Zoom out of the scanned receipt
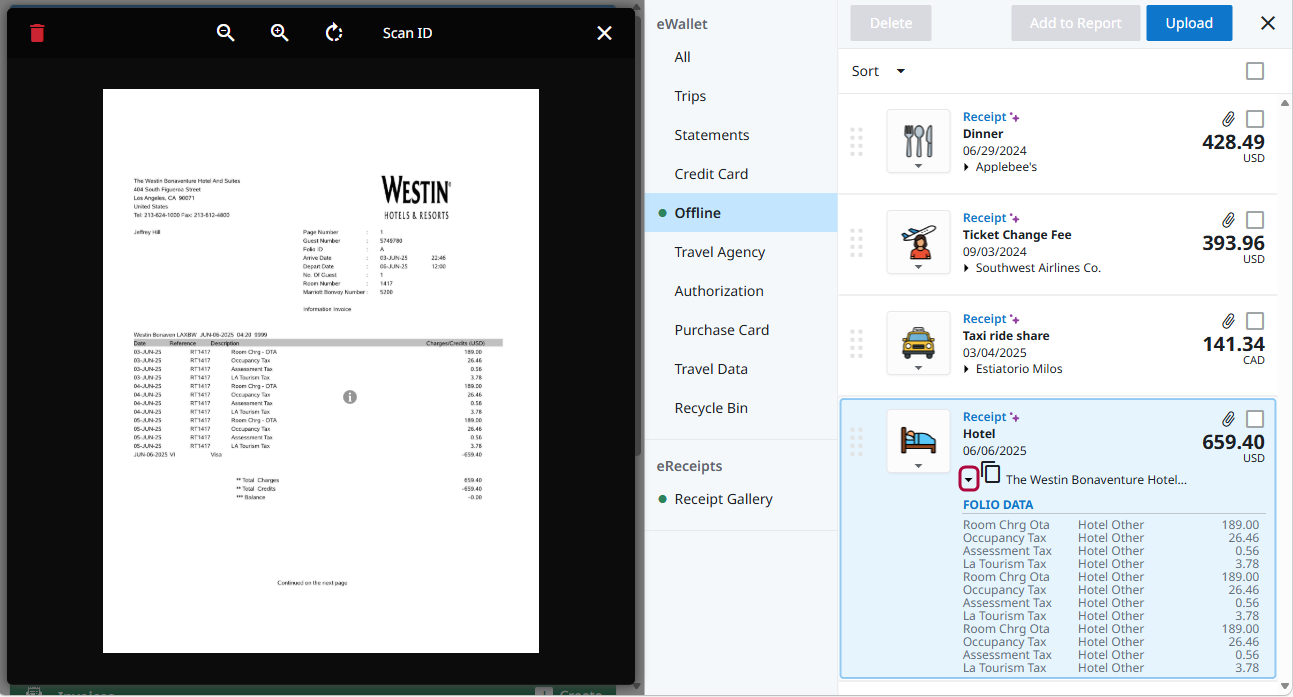 click(x=225, y=32)
